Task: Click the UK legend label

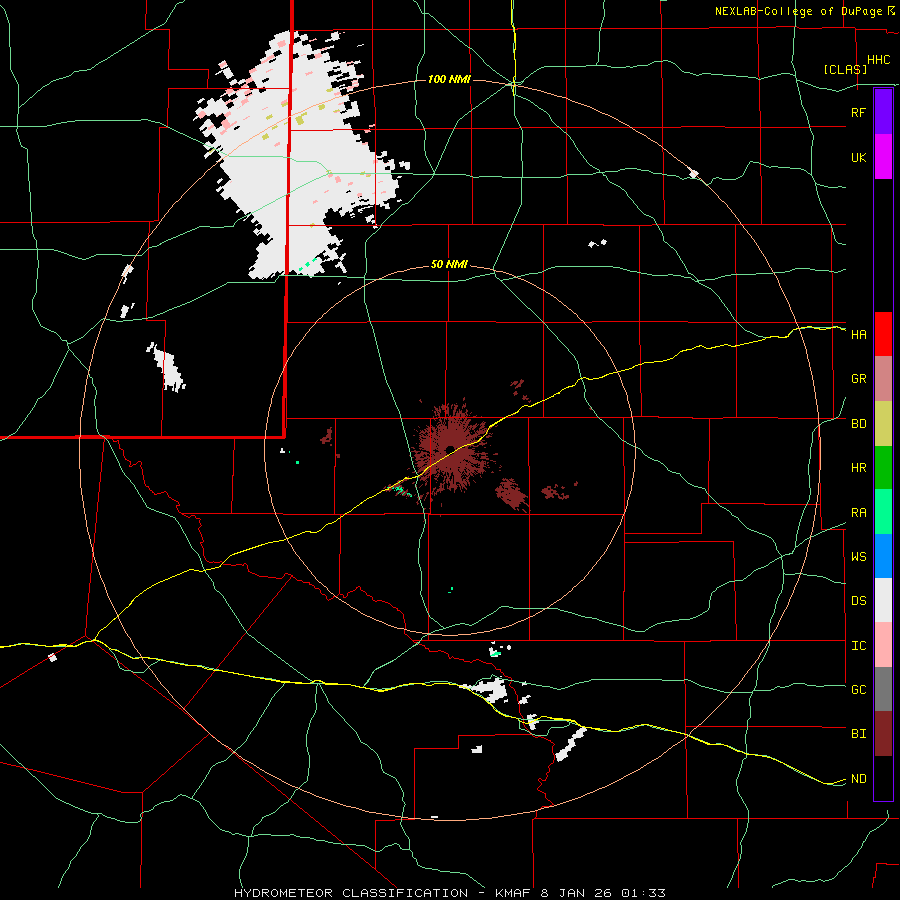Action: [859, 157]
